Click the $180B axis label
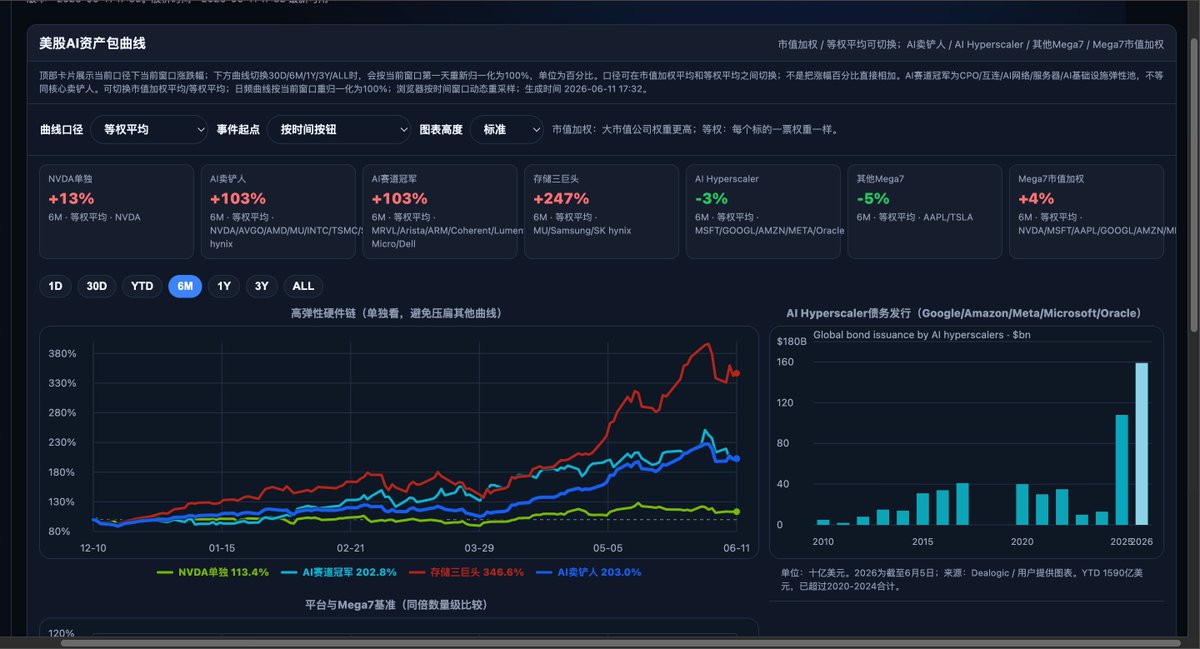Screen dimensions: 1200x649 tap(791, 341)
